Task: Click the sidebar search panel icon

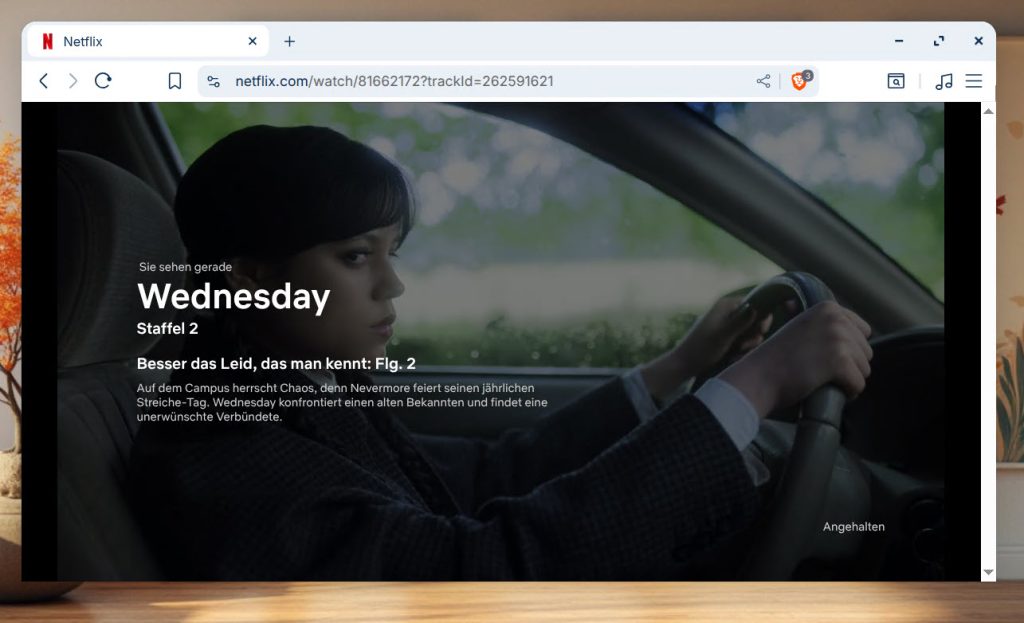Action: pyautogui.click(x=896, y=81)
